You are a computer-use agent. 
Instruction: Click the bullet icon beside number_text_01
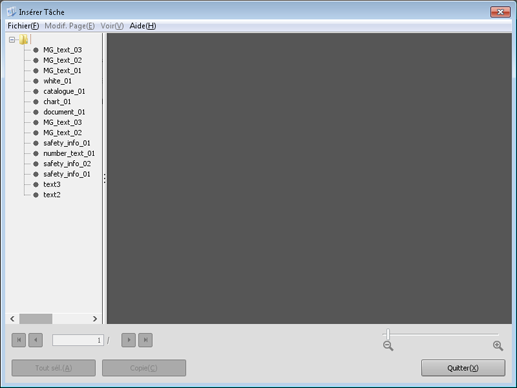(x=36, y=153)
